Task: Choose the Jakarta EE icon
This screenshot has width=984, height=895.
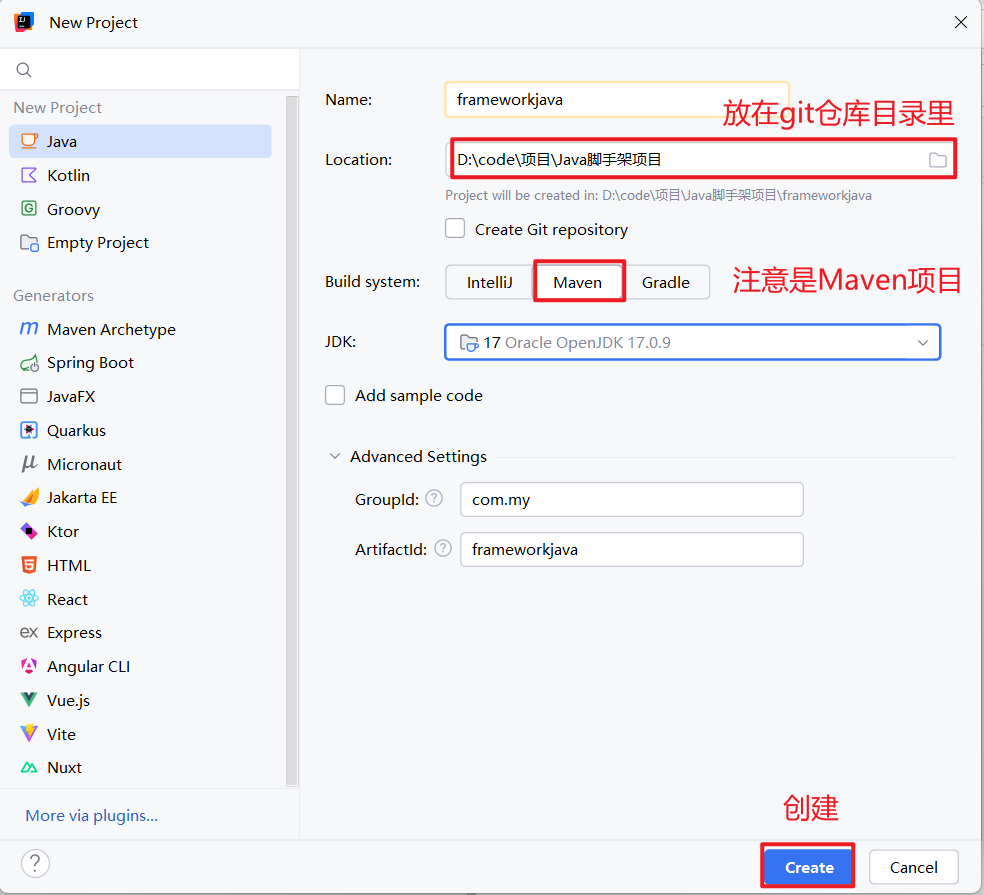Action: tap(29, 498)
